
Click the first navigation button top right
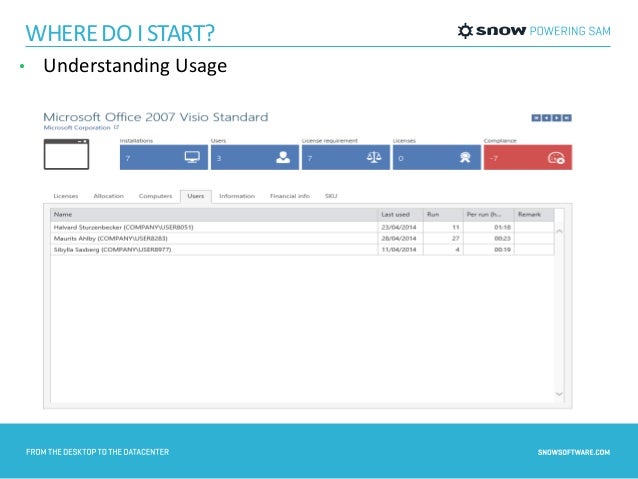(x=536, y=118)
